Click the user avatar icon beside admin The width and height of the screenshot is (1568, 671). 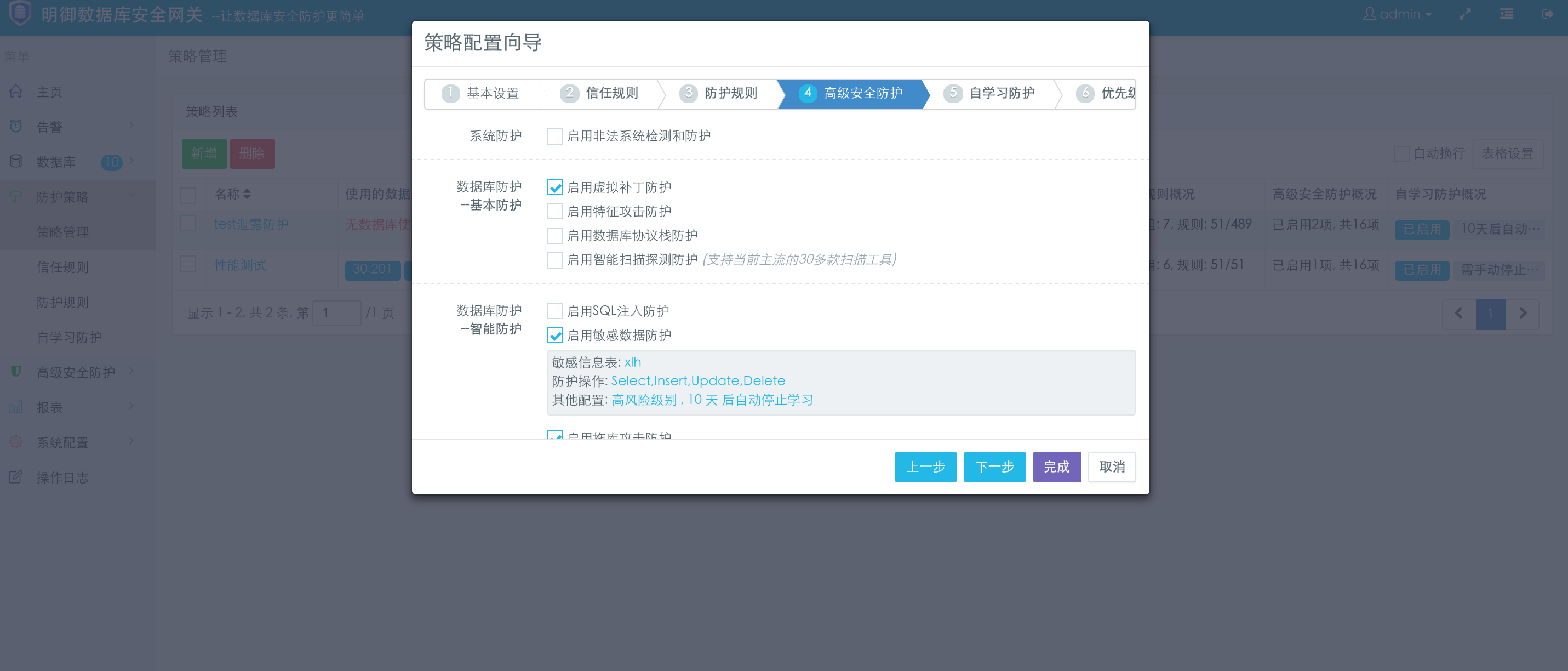pyautogui.click(x=1369, y=13)
